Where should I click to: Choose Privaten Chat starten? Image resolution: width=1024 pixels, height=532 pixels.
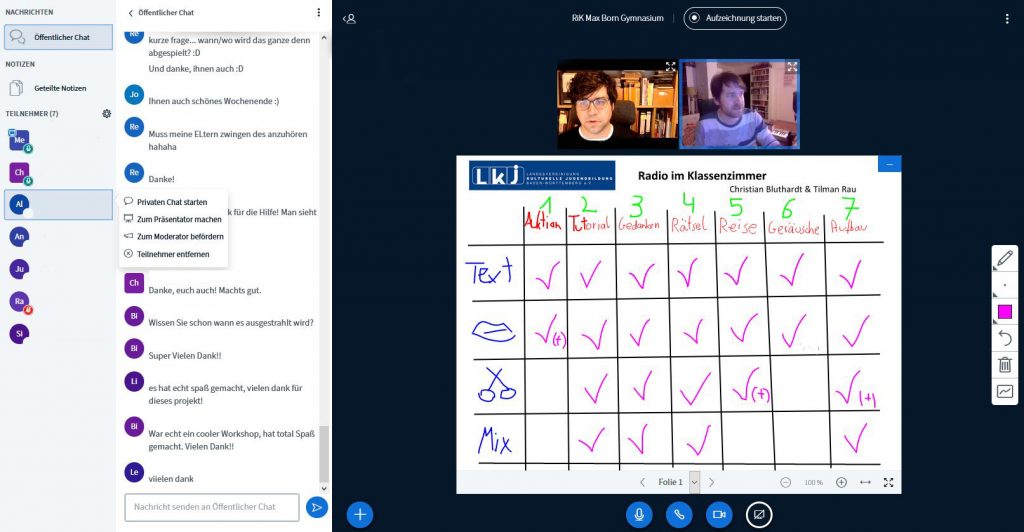point(172,202)
